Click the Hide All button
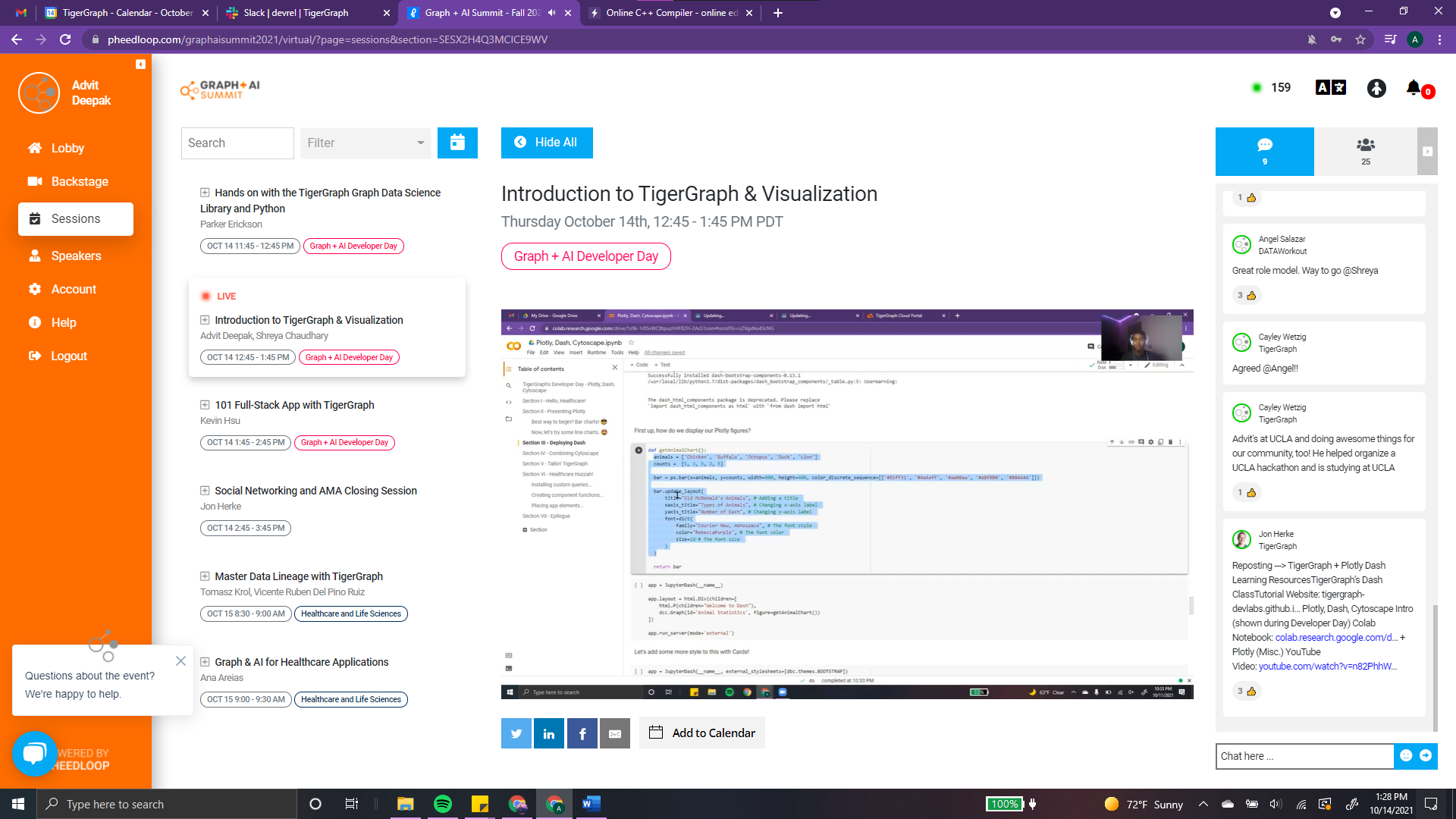The image size is (1456, 819). (547, 143)
